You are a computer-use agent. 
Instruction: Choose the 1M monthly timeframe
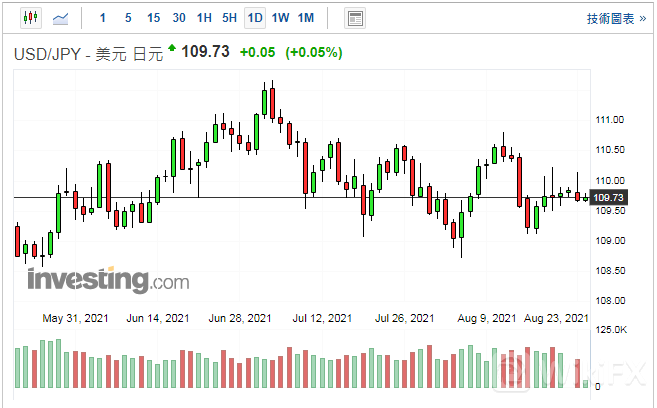306,18
